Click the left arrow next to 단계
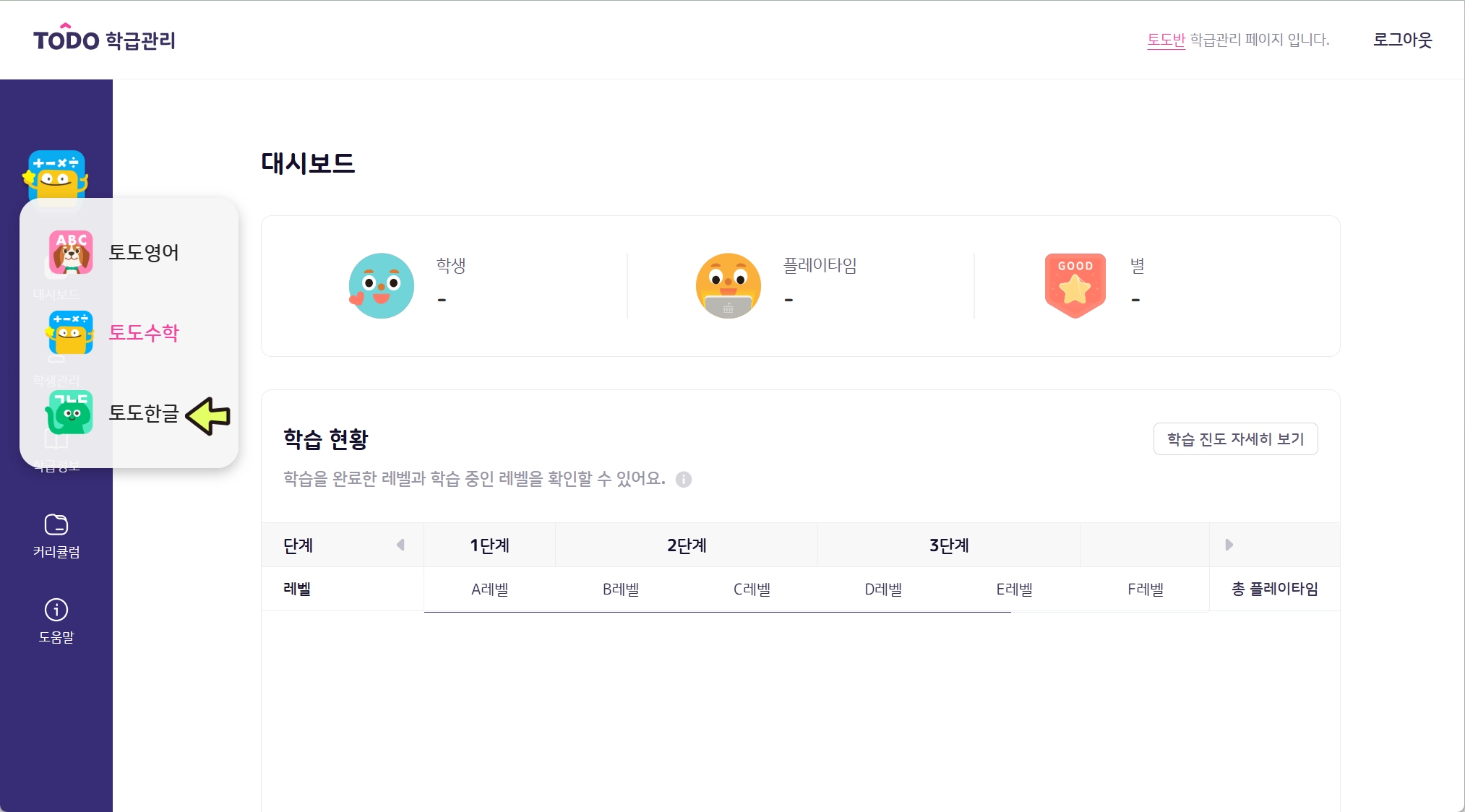The image size is (1465, 812). pyautogui.click(x=400, y=545)
